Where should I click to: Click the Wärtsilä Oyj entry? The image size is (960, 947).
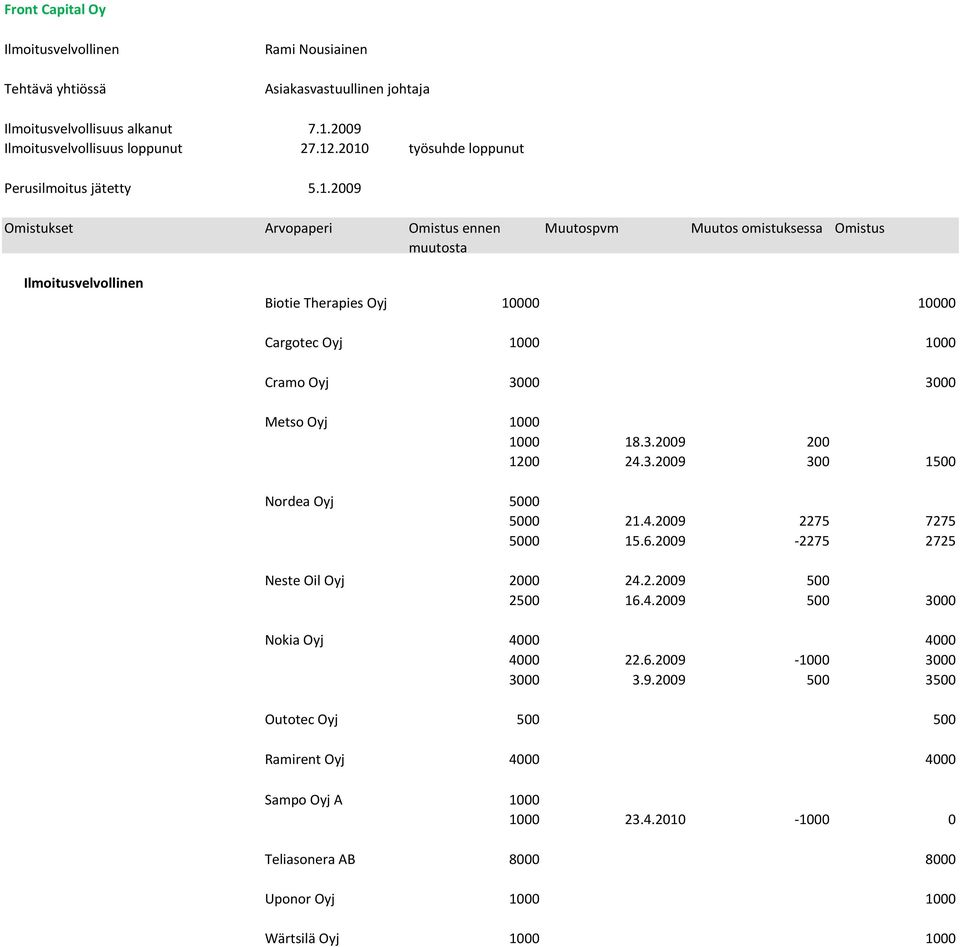(x=301, y=939)
